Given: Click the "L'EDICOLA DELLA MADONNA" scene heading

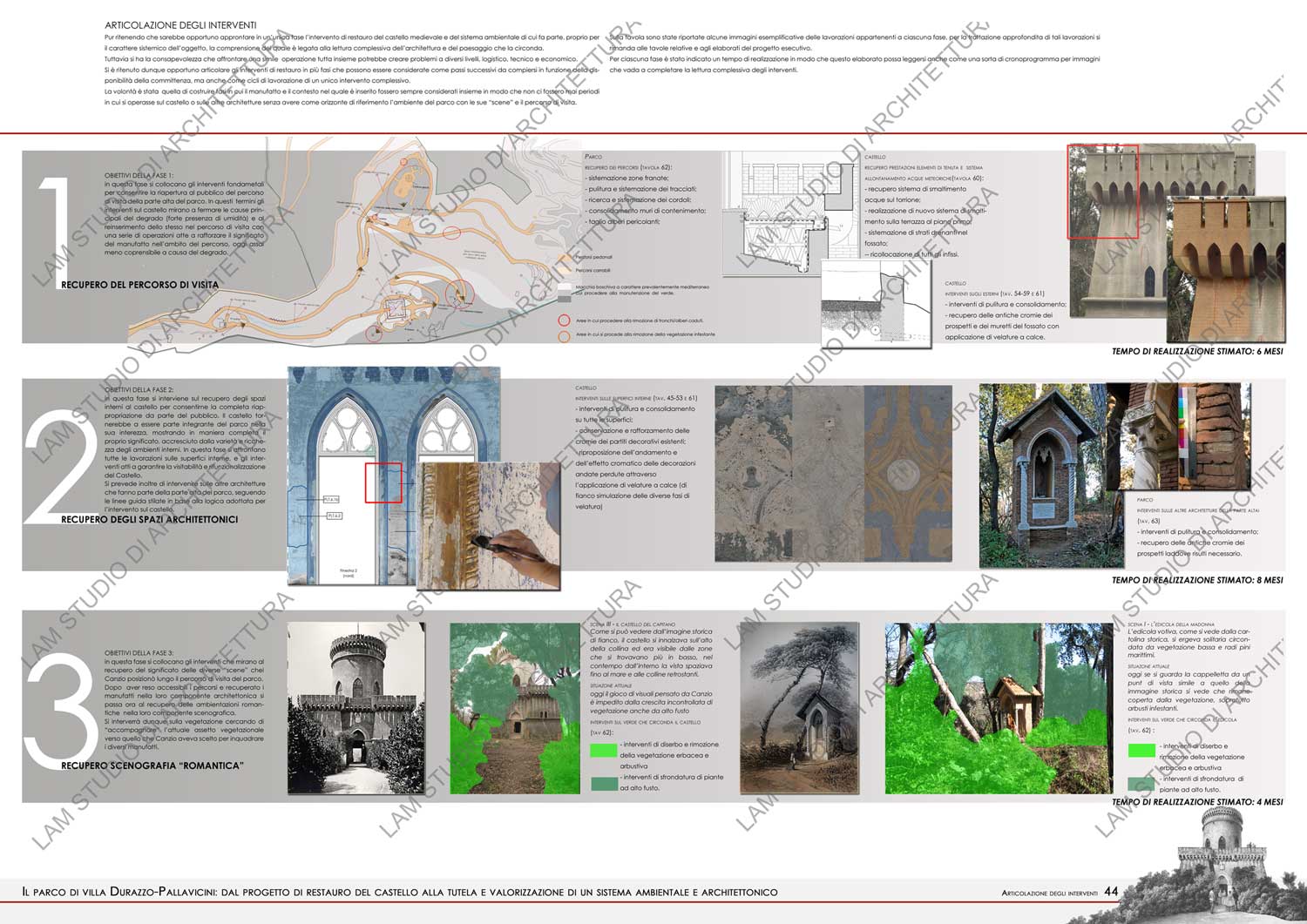Looking at the screenshot, I should tap(1169, 624).
